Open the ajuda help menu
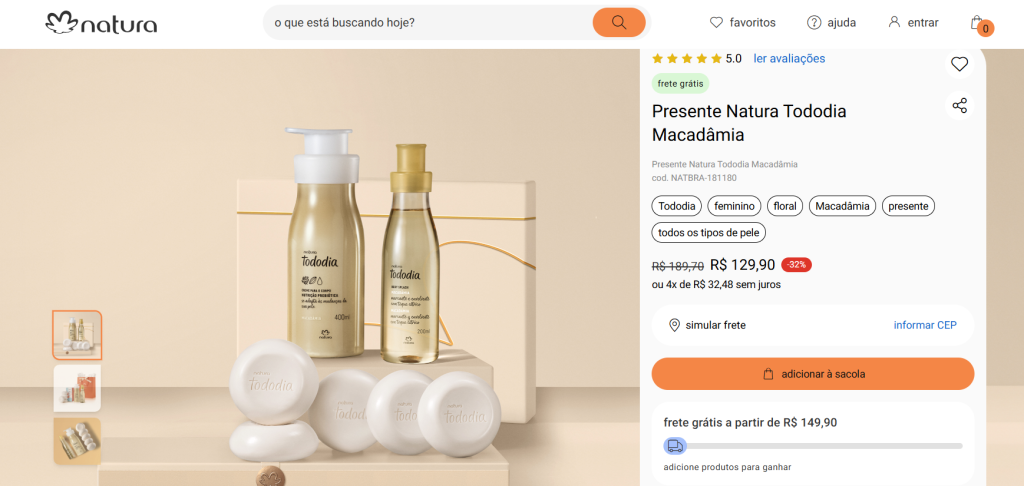Screen dimensions: 1024x486 click(x=832, y=22)
